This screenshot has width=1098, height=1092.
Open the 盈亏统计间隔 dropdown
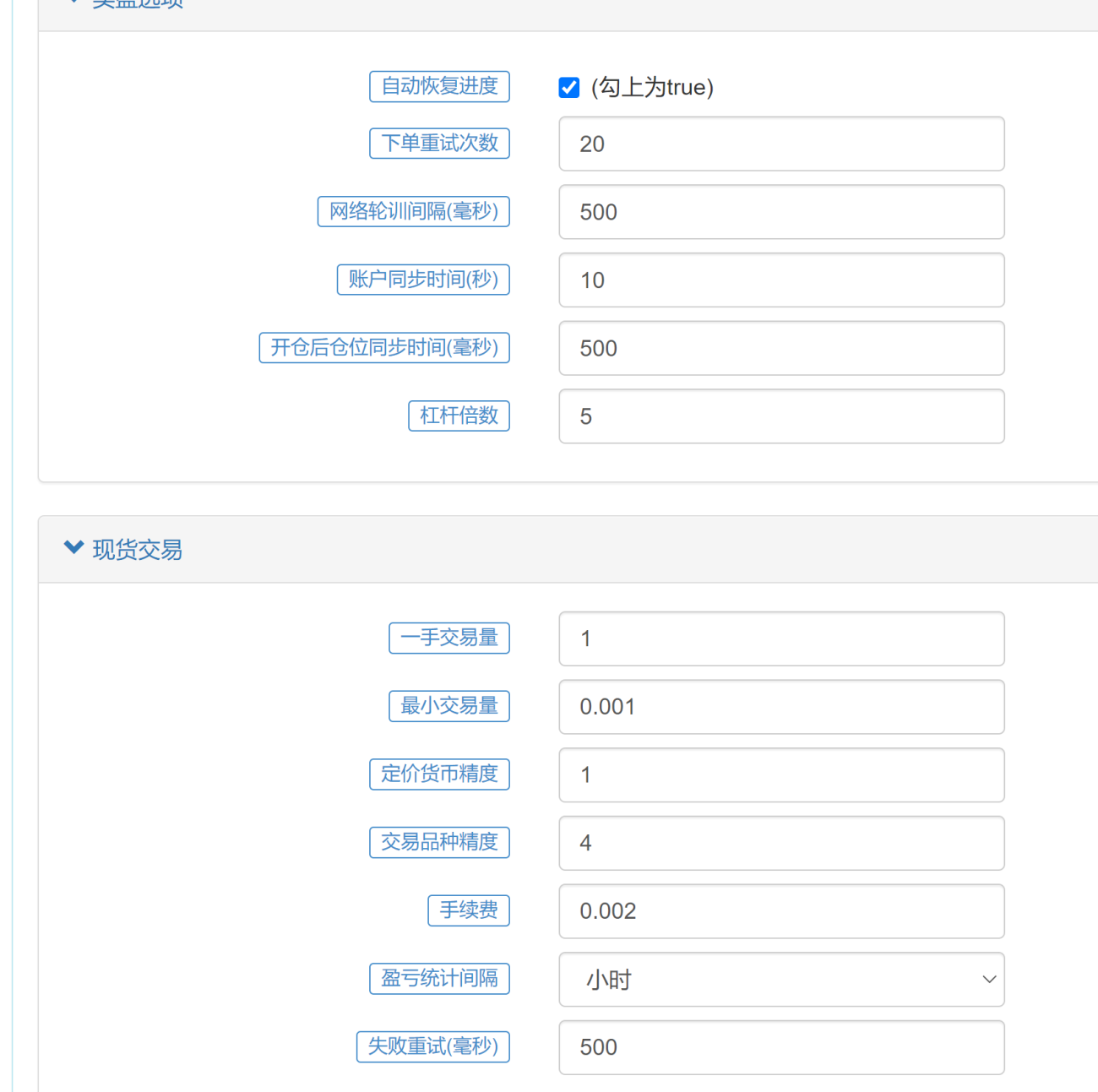coord(781,980)
